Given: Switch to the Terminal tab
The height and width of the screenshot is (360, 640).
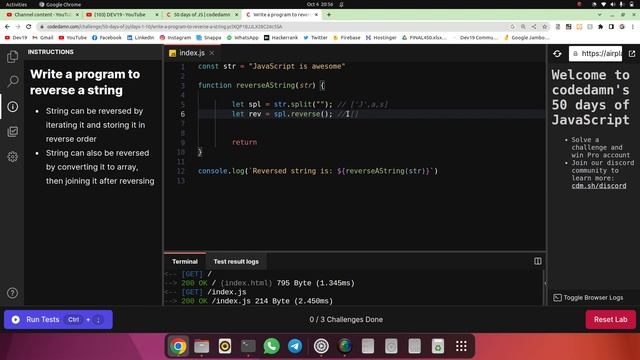Looking at the screenshot, I should click(184, 262).
